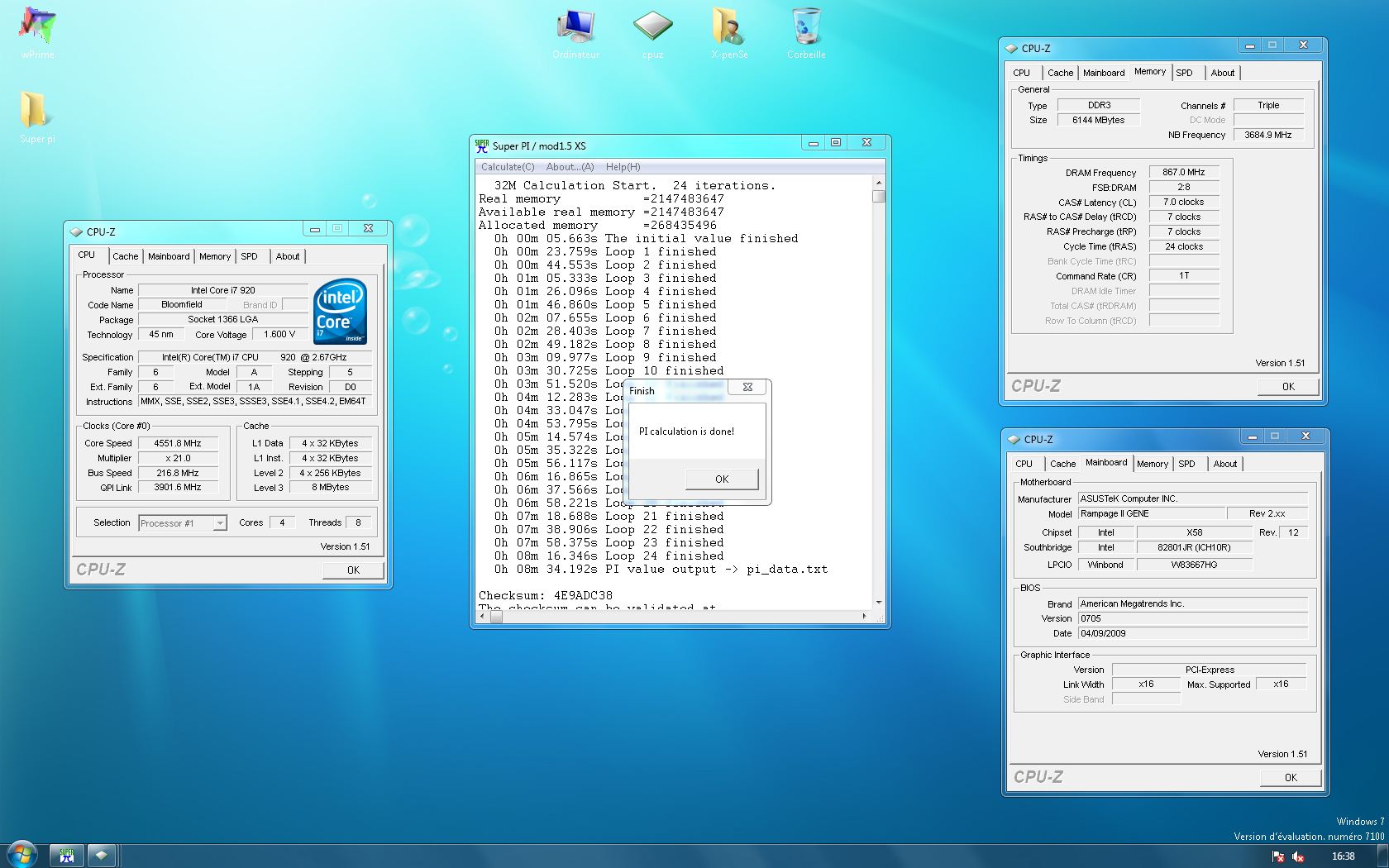Click the muted volume tray icon
This screenshot has height=868, width=1389.
click(1298, 856)
